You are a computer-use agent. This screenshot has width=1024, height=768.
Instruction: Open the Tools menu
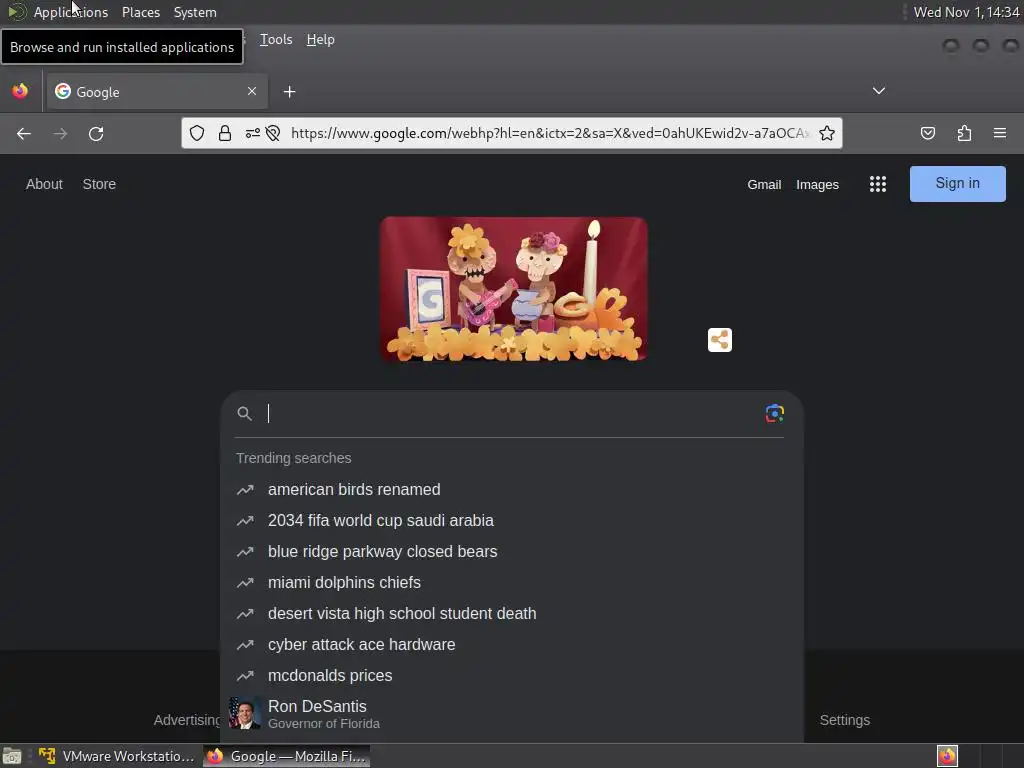click(276, 40)
